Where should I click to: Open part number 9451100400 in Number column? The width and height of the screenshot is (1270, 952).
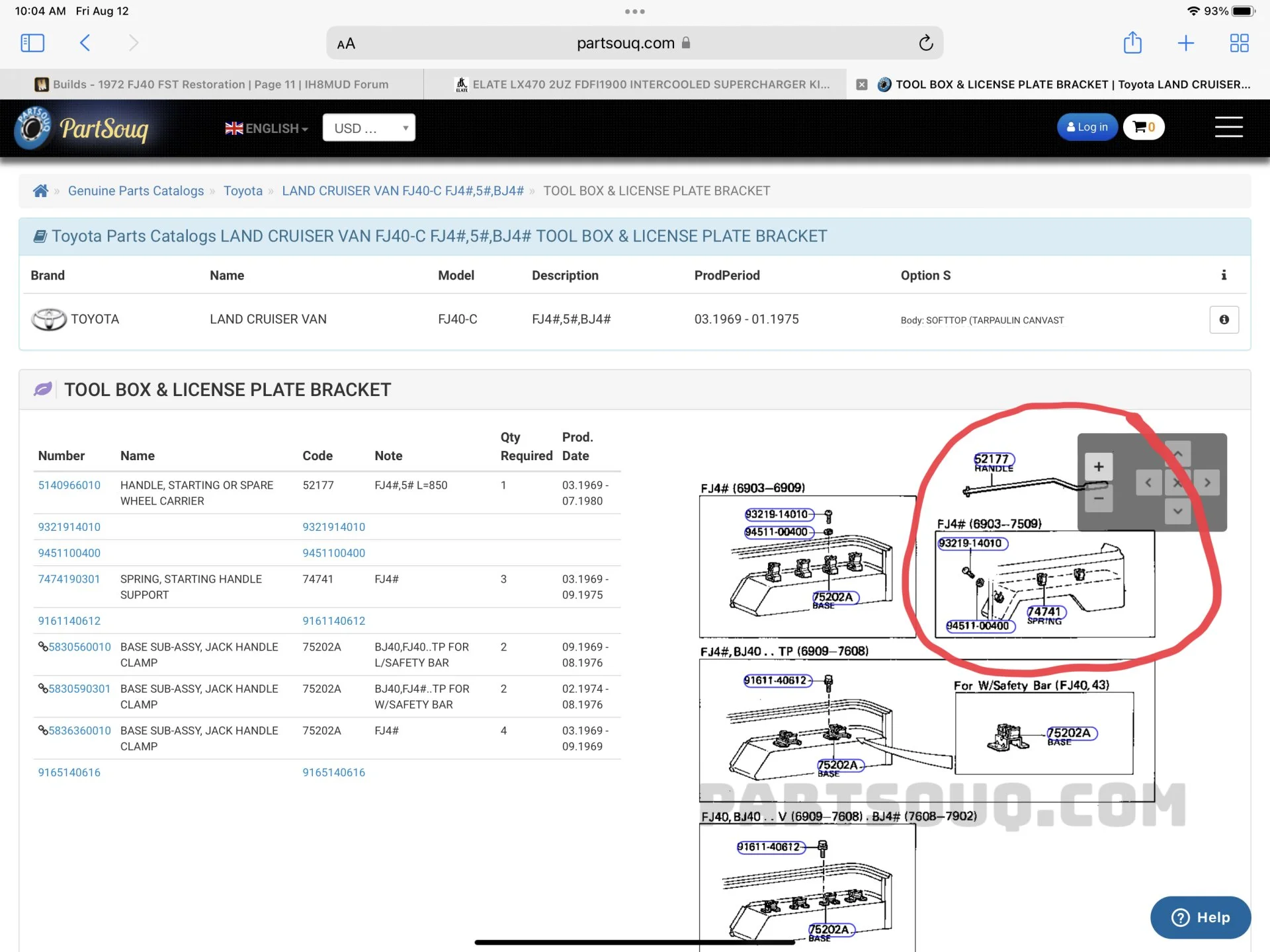(69, 553)
